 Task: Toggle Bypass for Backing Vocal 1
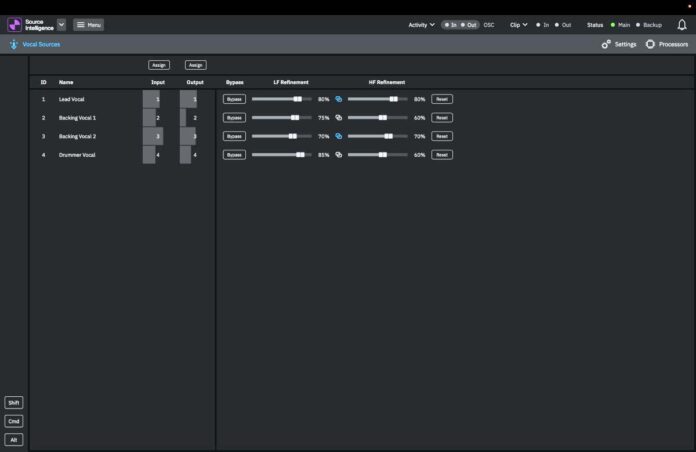(x=234, y=118)
